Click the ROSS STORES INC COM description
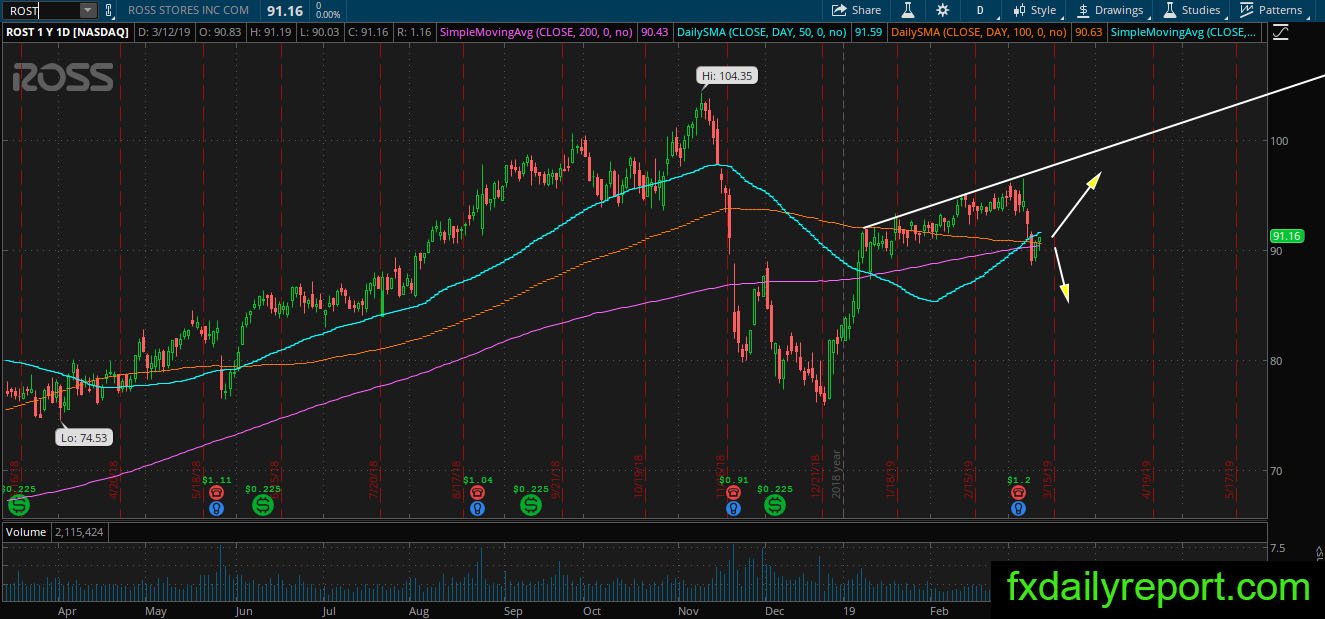 tap(189, 10)
